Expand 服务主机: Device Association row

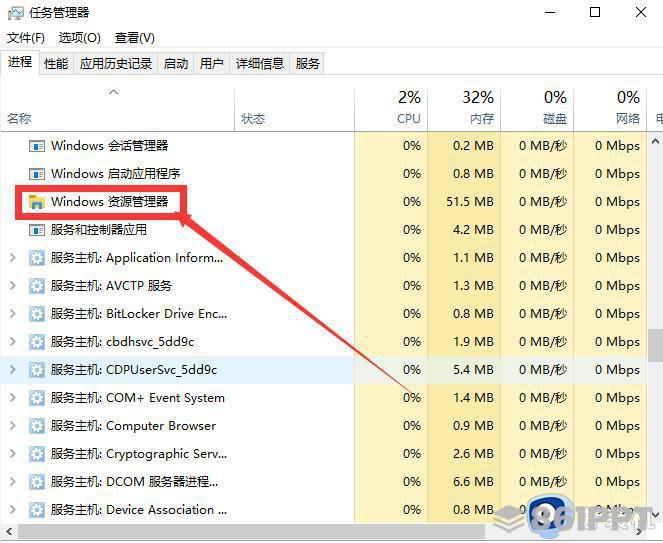coord(13,510)
